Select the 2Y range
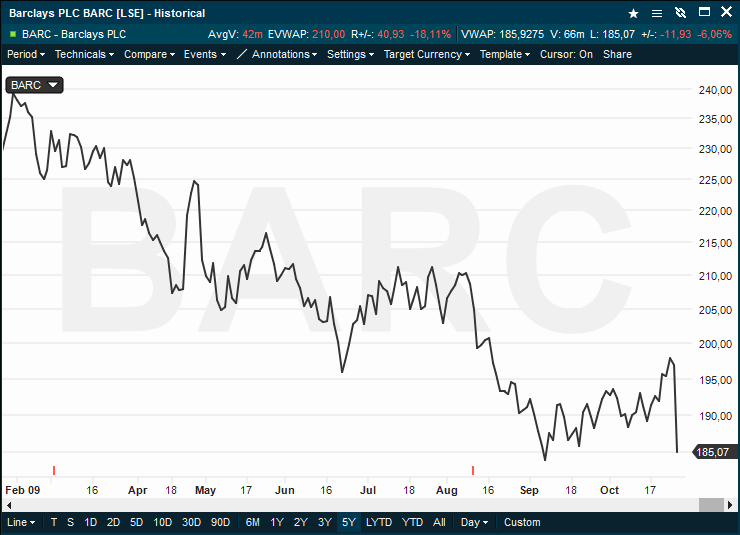This screenshot has height=535, width=740. click(301, 522)
